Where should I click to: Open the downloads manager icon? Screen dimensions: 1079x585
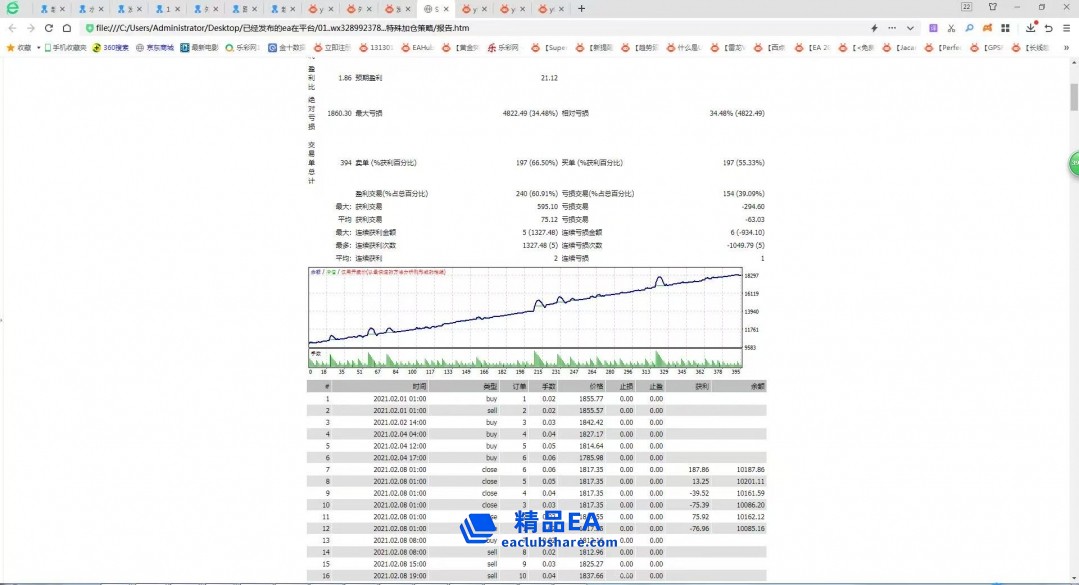pyautogui.click(x=1031, y=28)
